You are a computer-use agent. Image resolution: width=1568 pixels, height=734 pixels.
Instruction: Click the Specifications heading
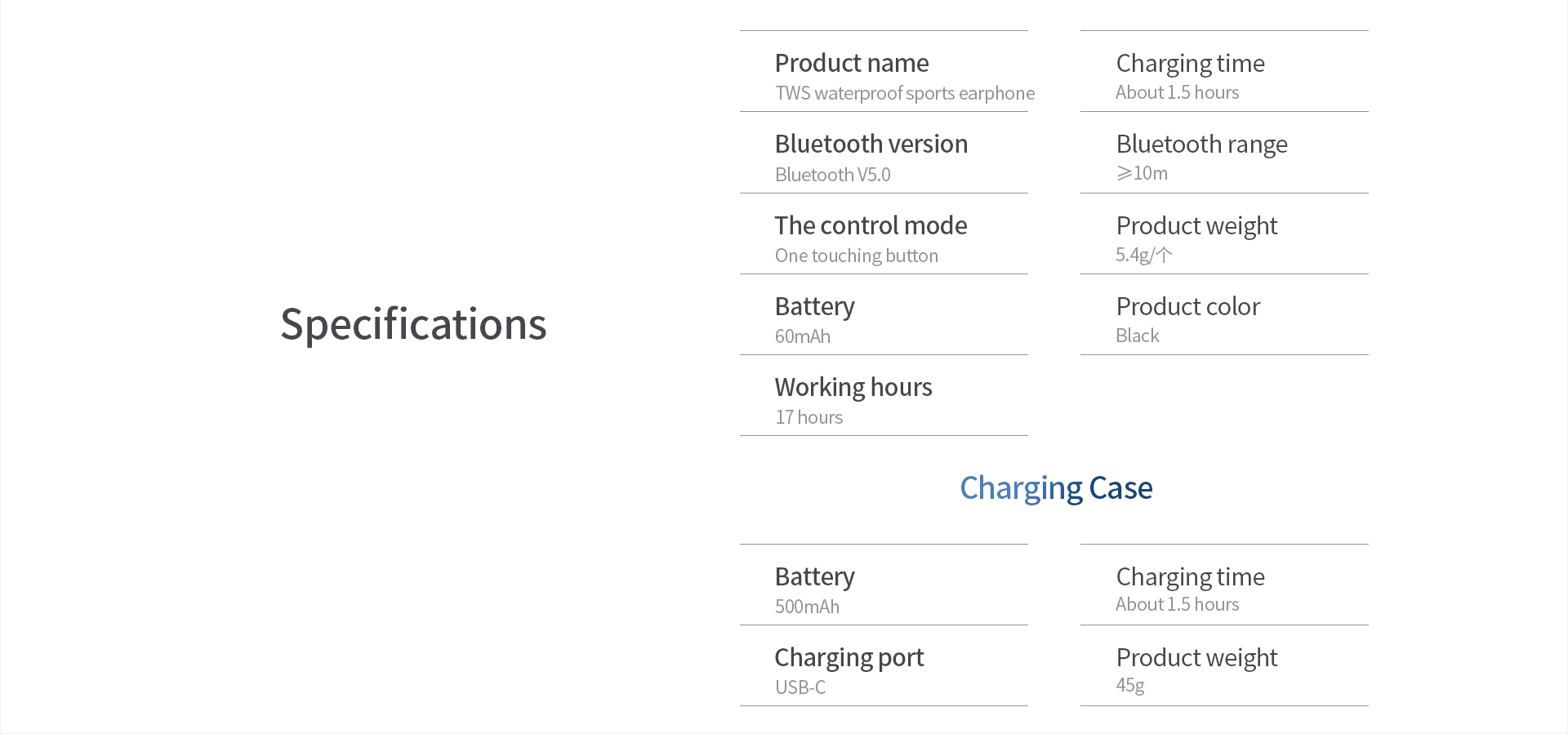(x=413, y=324)
